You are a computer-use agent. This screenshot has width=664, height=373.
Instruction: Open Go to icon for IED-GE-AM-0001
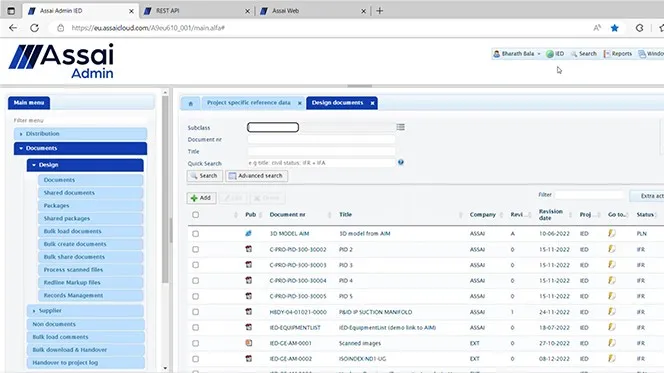(x=611, y=343)
